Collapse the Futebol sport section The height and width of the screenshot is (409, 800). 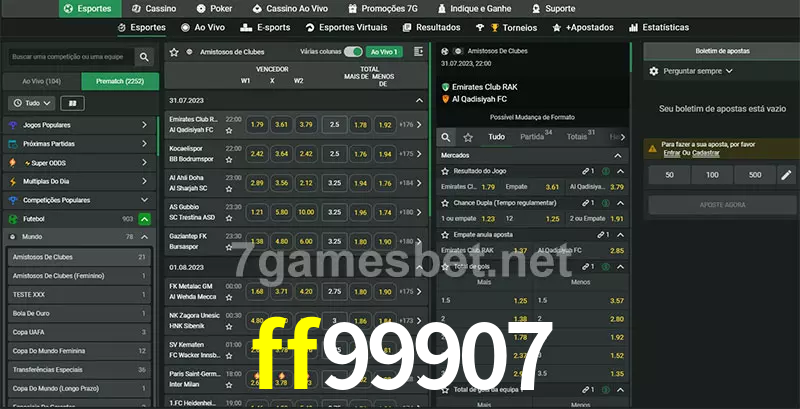(x=145, y=218)
